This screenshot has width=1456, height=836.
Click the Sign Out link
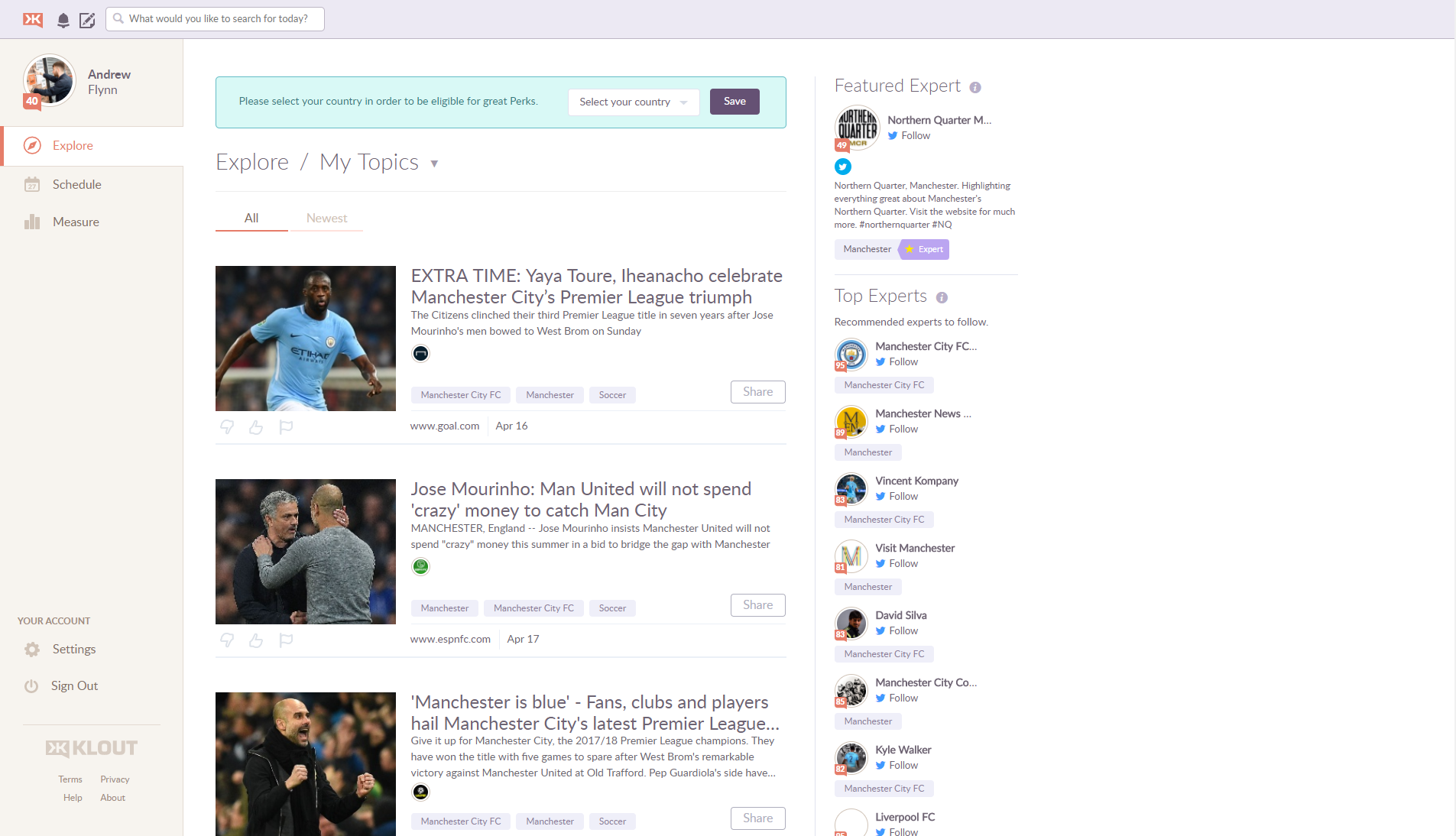(x=74, y=685)
